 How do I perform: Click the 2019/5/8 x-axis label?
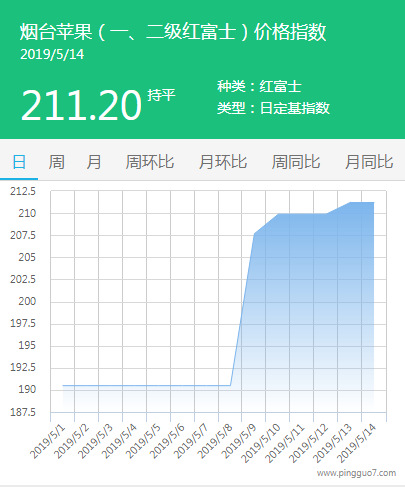point(216,442)
